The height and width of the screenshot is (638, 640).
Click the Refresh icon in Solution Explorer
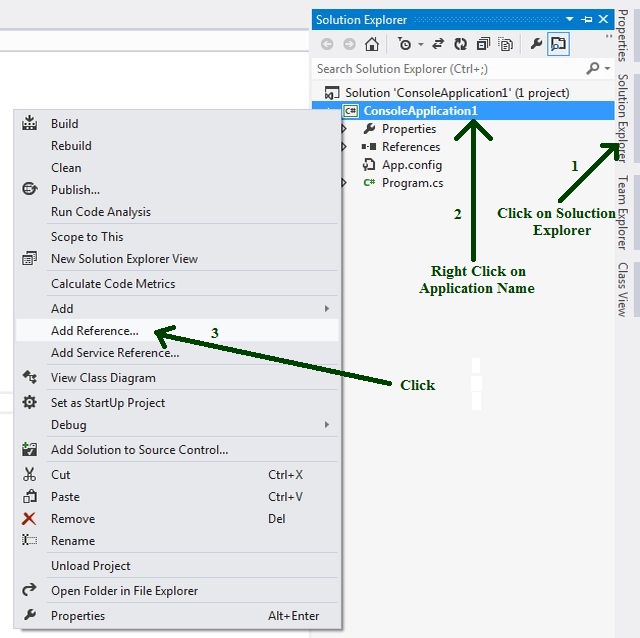point(460,44)
